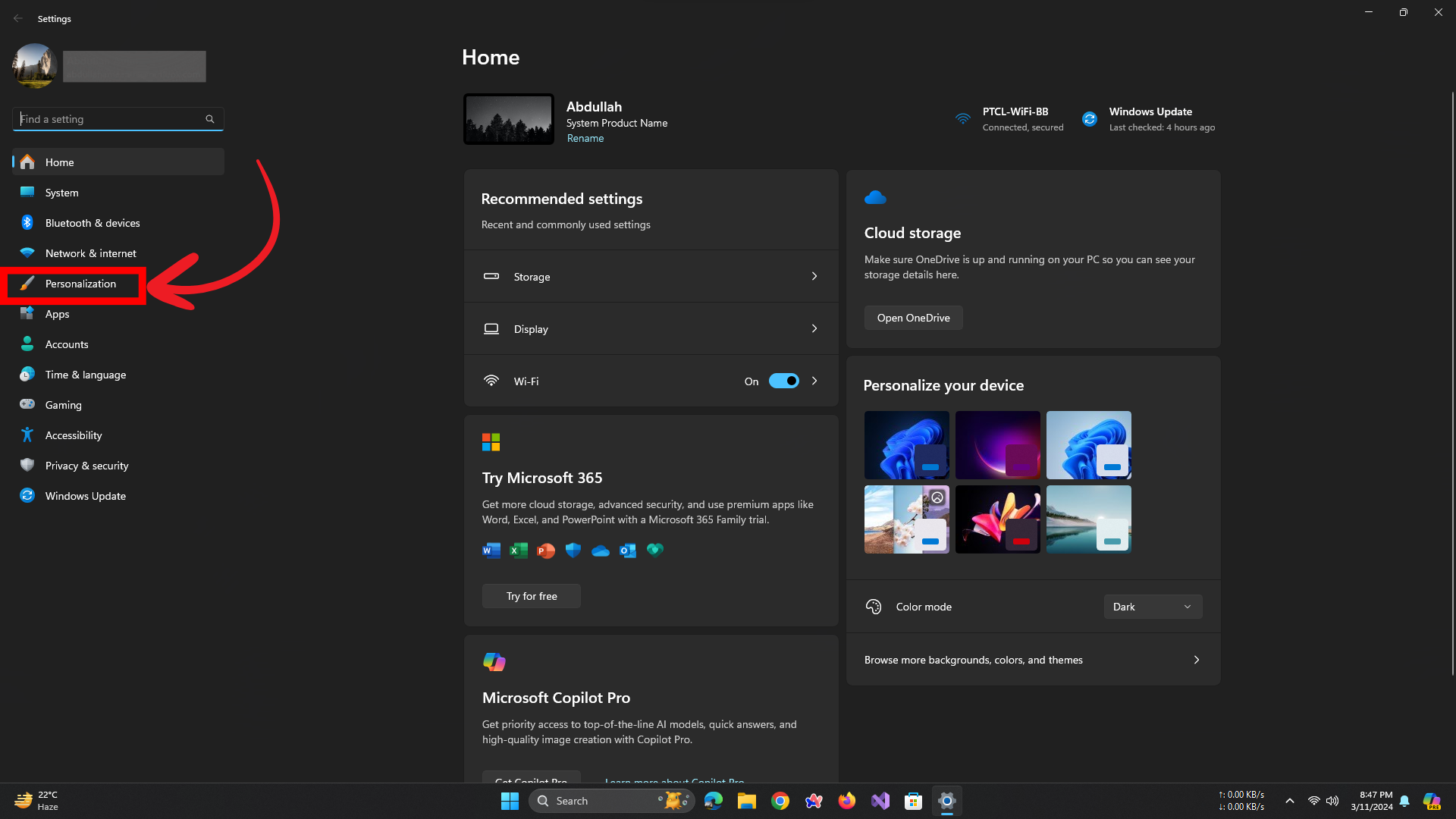The height and width of the screenshot is (819, 1456).
Task: Click the Rename link under Abdullah
Action: tap(585, 138)
